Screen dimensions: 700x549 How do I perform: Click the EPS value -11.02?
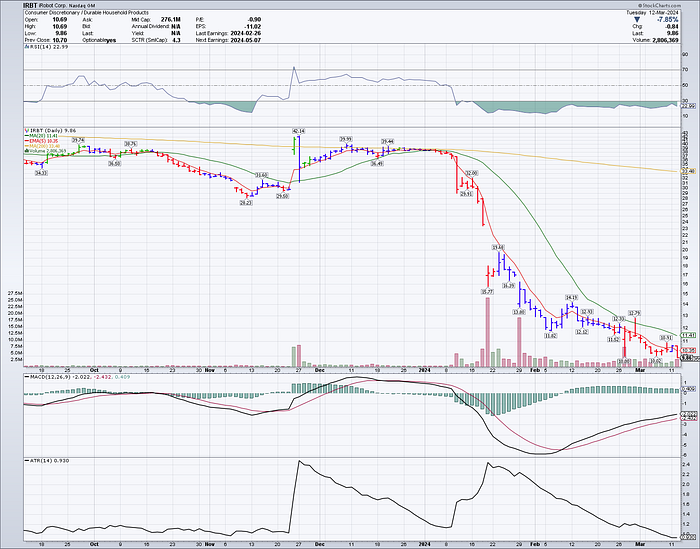coord(253,26)
